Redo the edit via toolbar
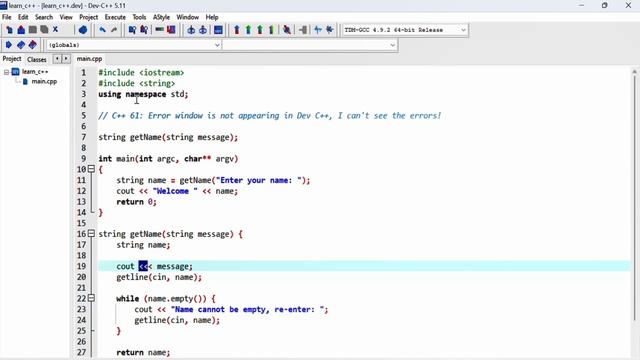The height and width of the screenshot is (360, 640). coord(114,30)
